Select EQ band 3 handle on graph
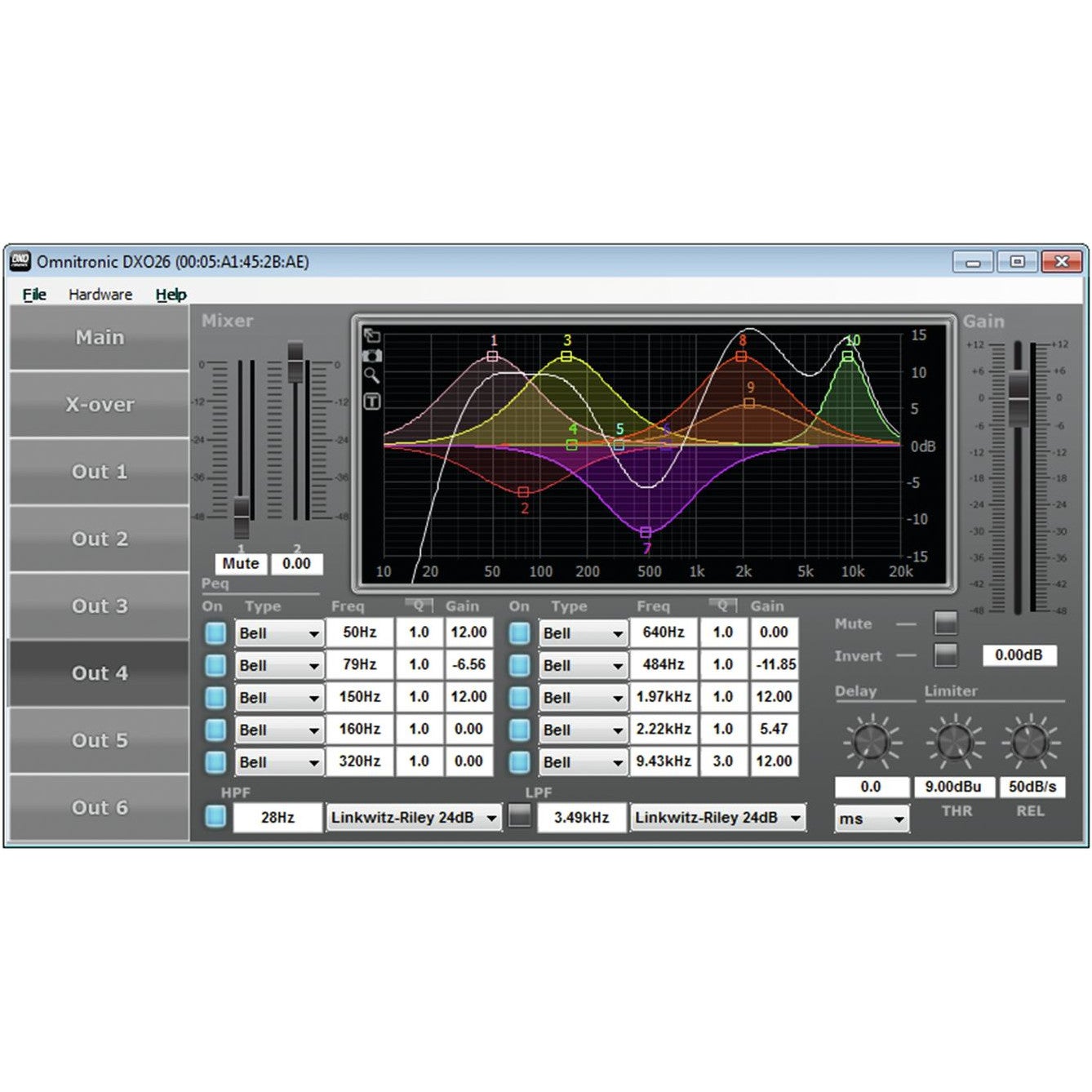Screen dimensions: 1092x1092 [566, 357]
